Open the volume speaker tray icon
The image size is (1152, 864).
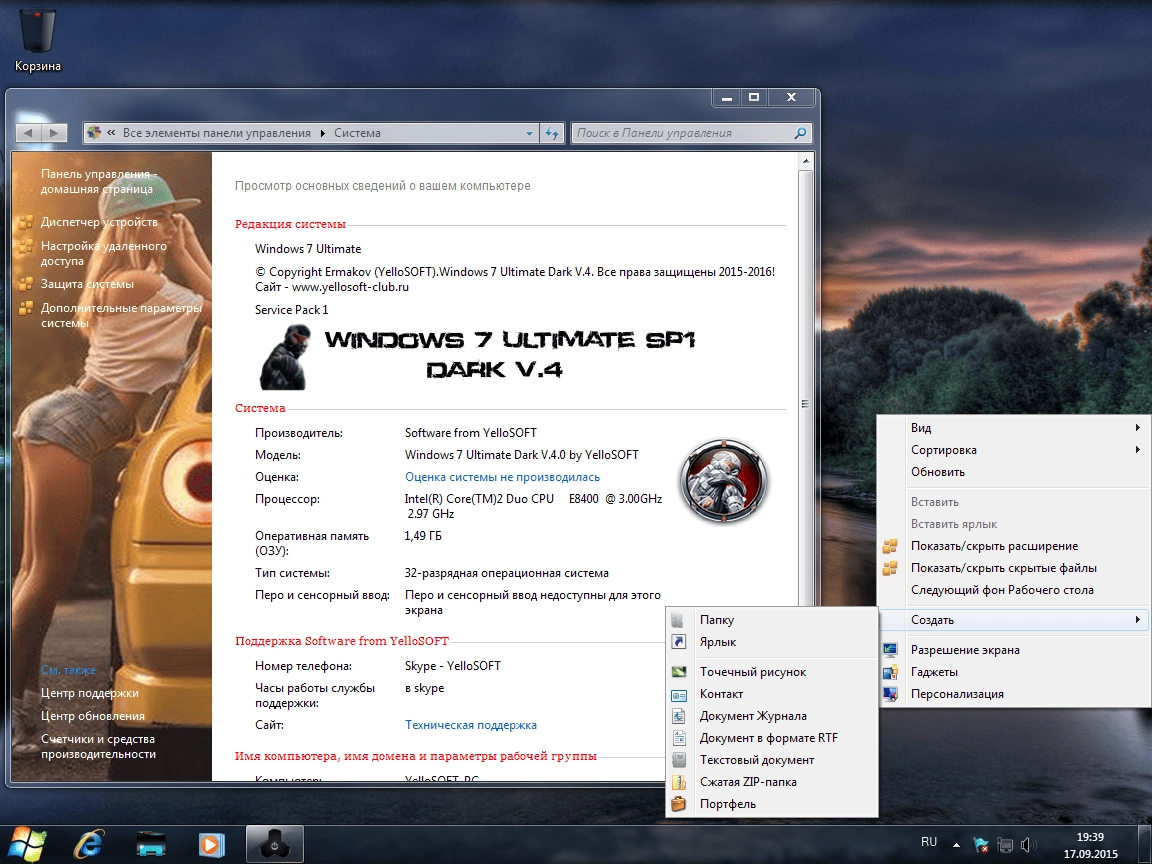[1029, 845]
